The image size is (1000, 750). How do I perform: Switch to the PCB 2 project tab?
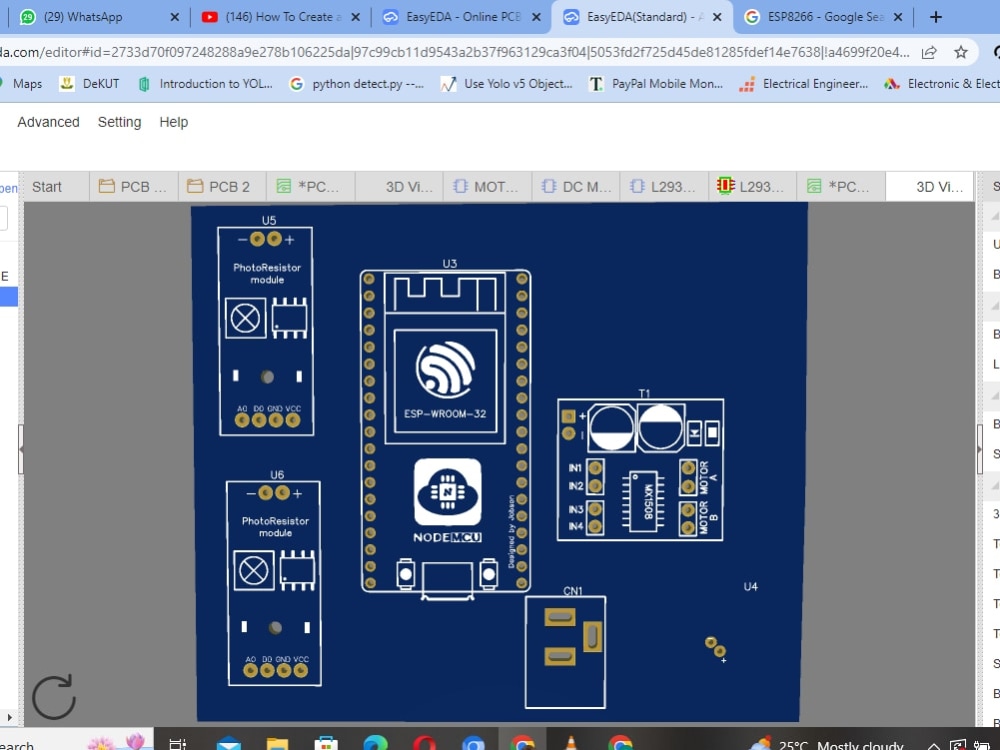click(222, 187)
